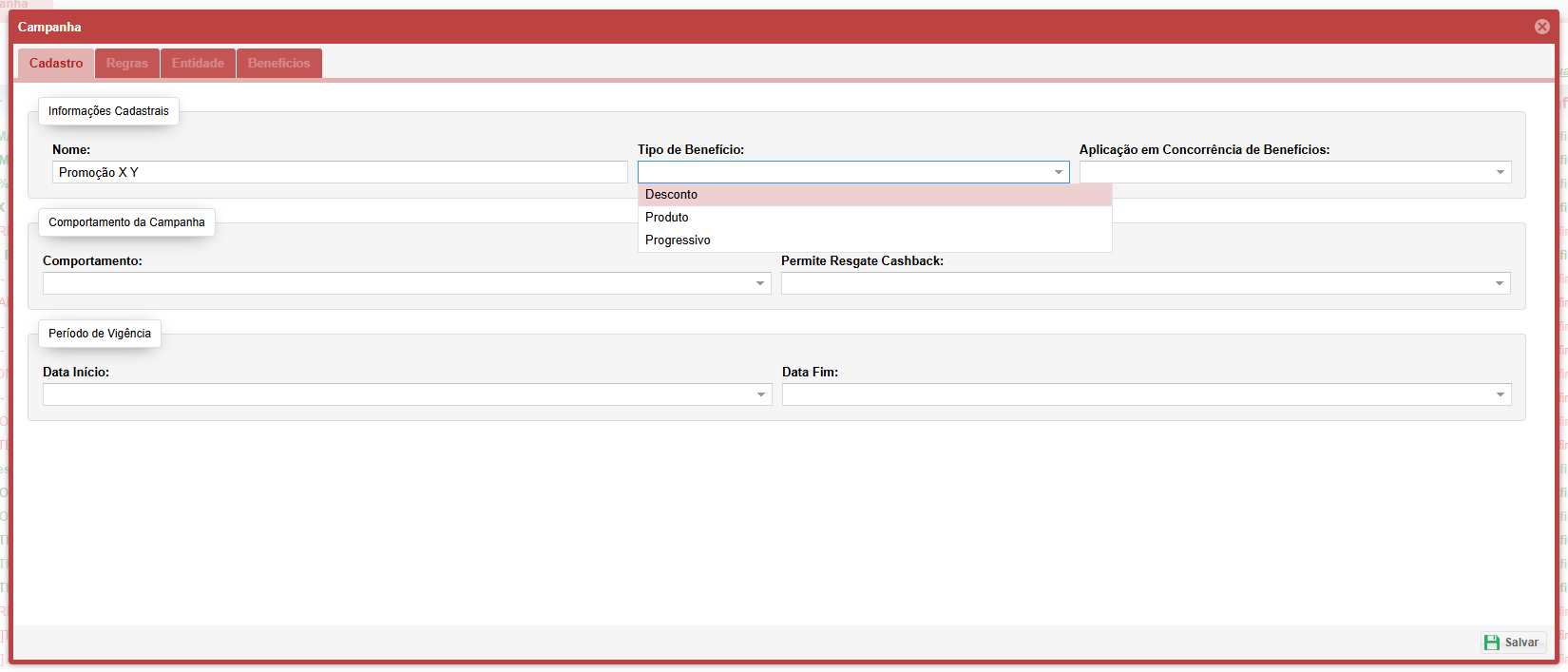This screenshot has width=1568, height=672.
Task: Collapse the Tipo de Benefício dropdown arrow
Action: click(x=1058, y=172)
